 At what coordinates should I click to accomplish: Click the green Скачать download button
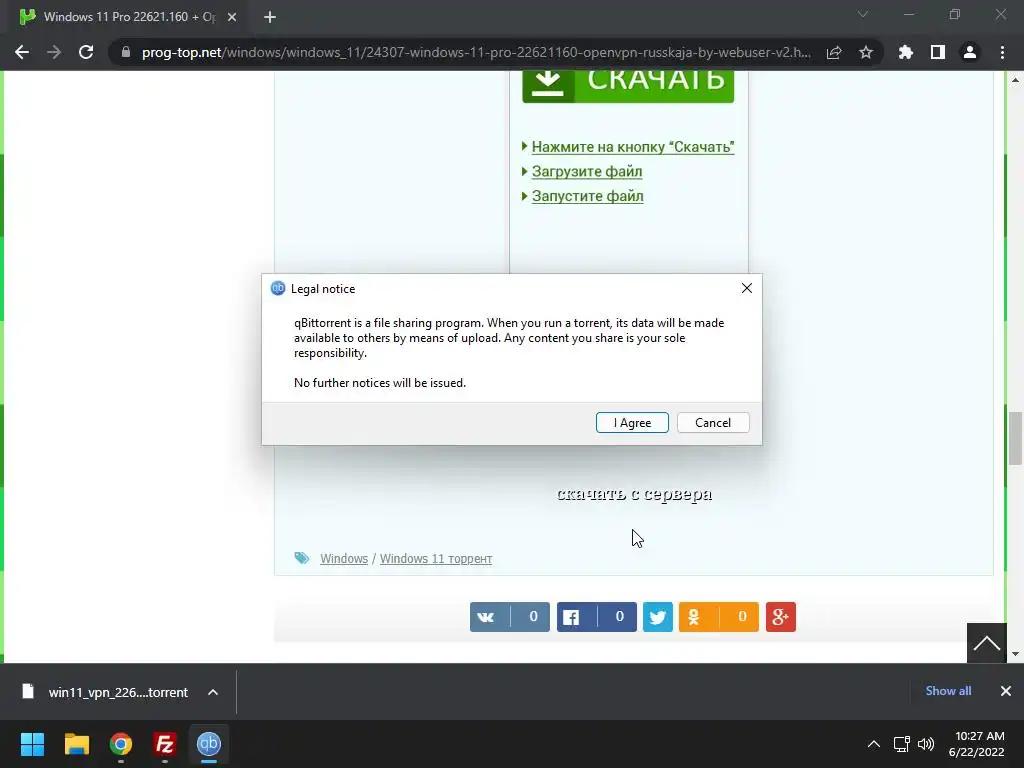[x=628, y=86]
